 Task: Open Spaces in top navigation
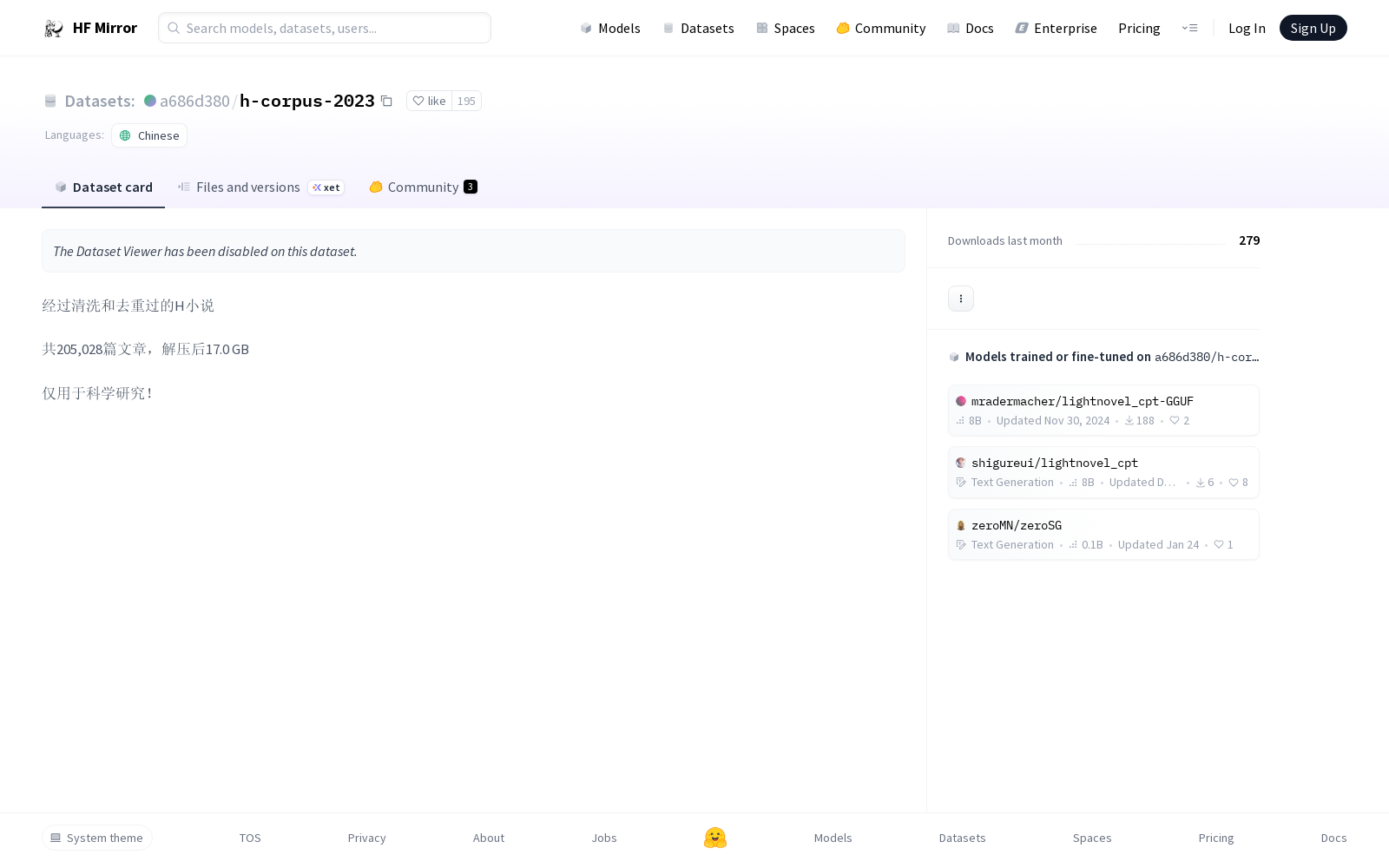[x=785, y=29]
